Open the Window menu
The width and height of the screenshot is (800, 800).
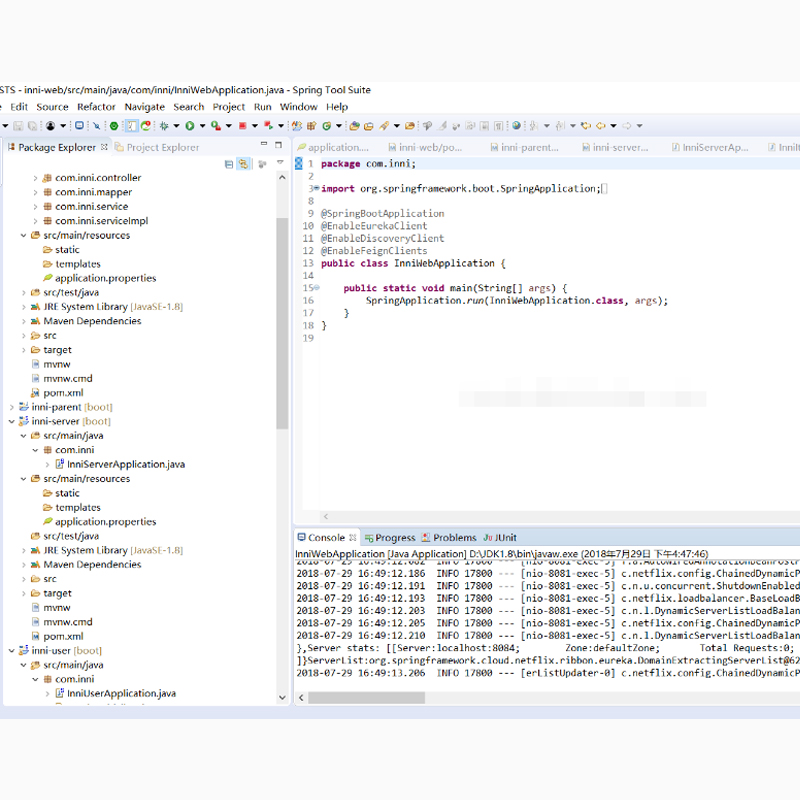(298, 107)
